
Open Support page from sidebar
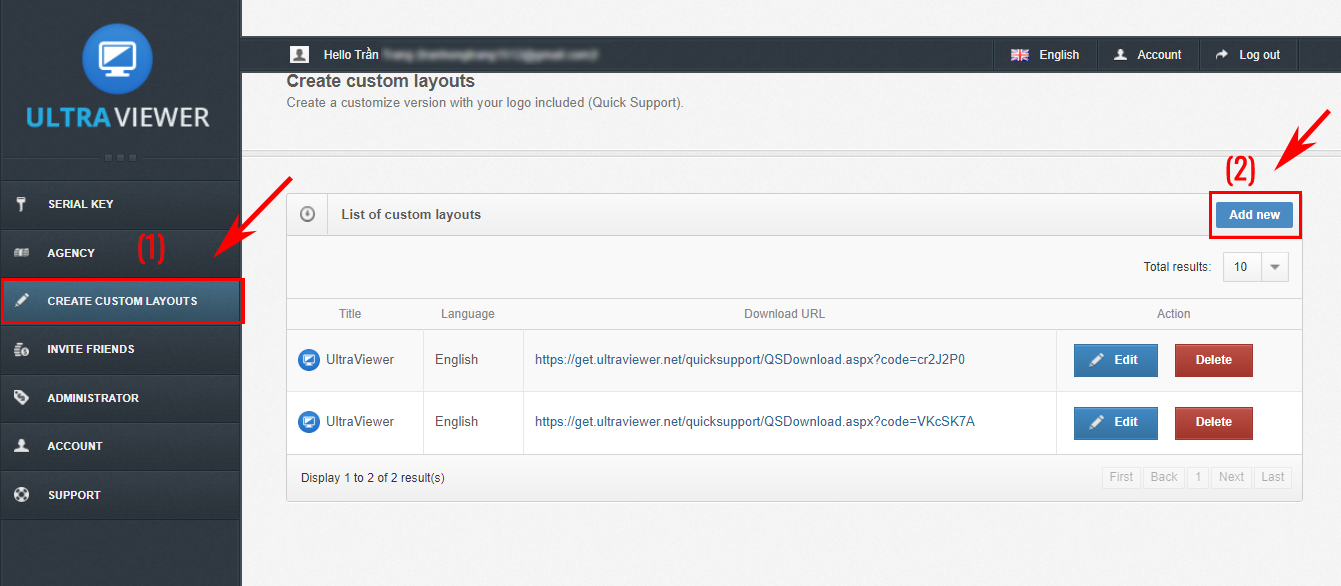coord(120,495)
